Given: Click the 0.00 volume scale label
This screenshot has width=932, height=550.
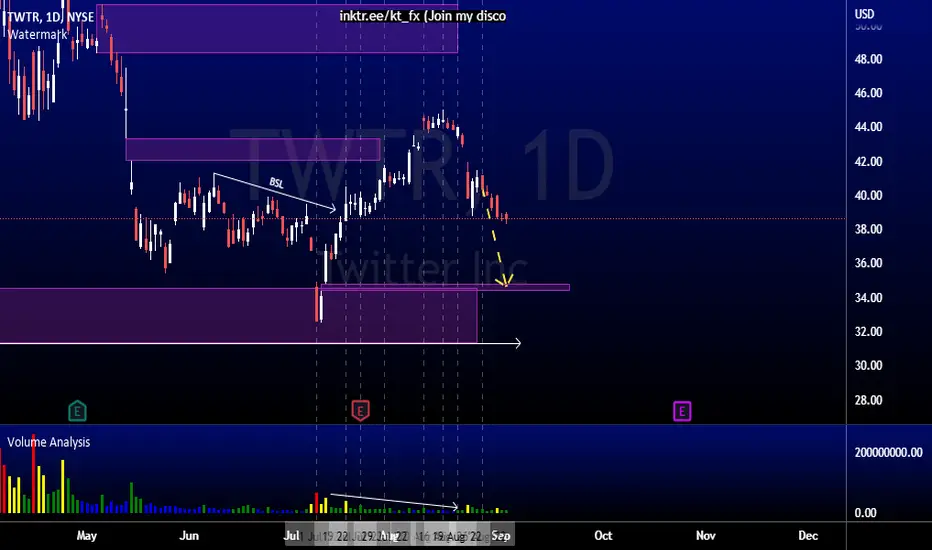Looking at the screenshot, I should [x=865, y=513].
